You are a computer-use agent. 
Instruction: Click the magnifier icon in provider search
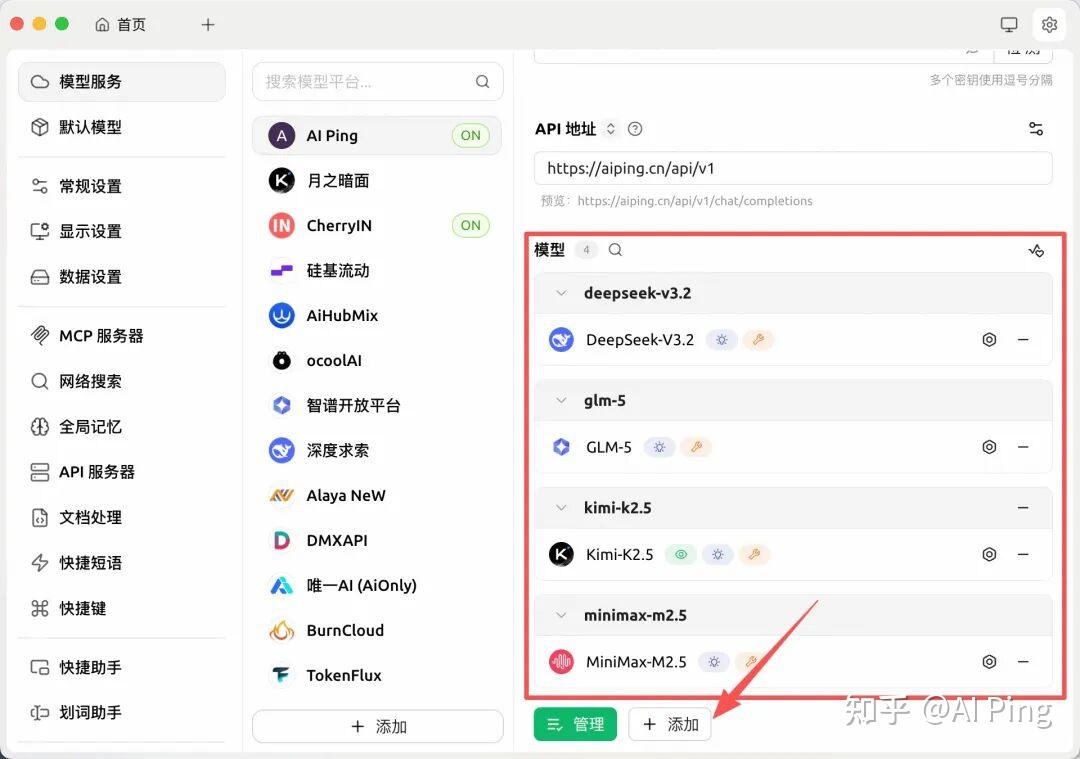pos(483,82)
